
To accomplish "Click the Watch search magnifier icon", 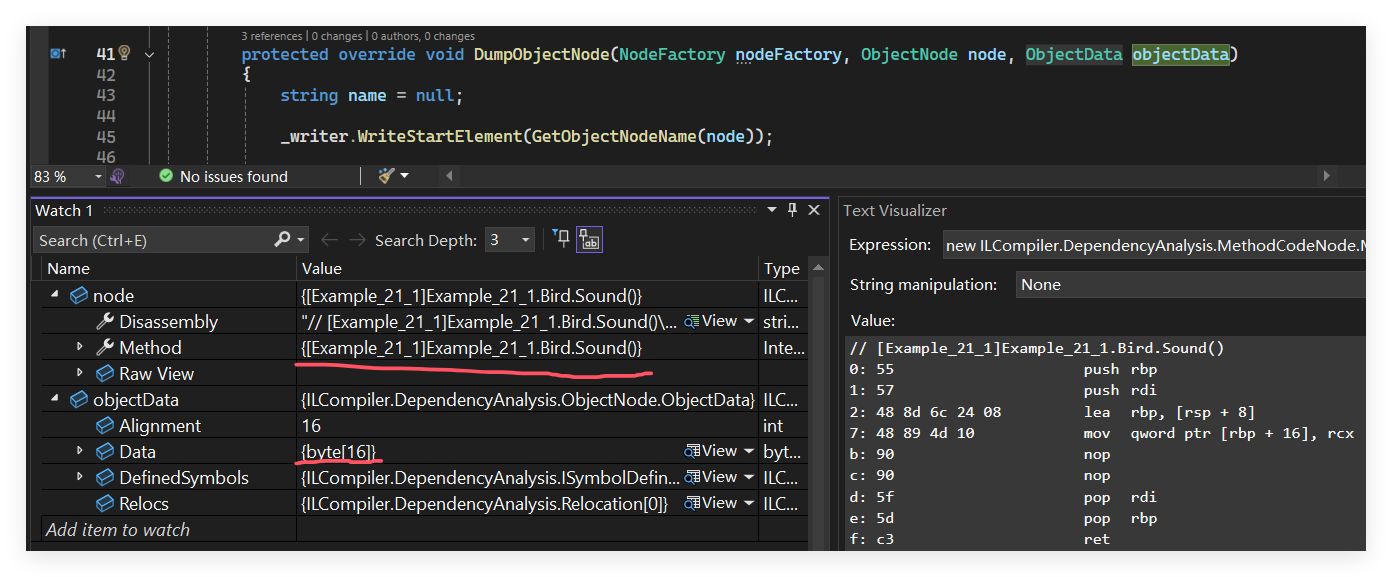I will coord(282,240).
